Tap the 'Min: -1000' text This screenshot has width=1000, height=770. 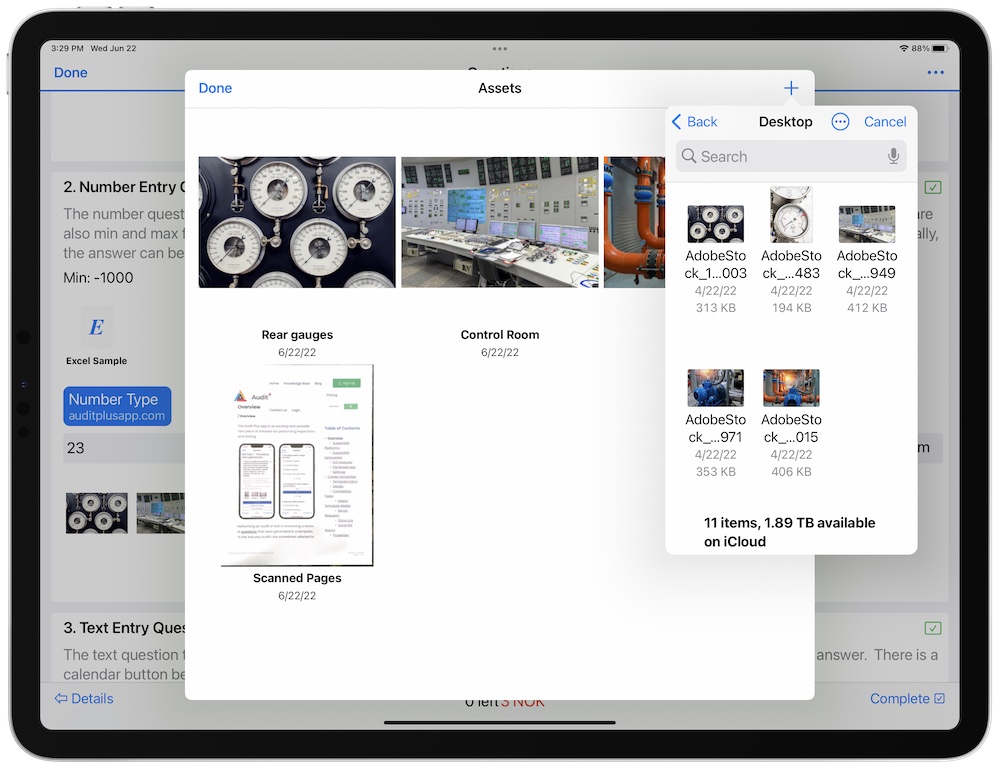[98, 278]
